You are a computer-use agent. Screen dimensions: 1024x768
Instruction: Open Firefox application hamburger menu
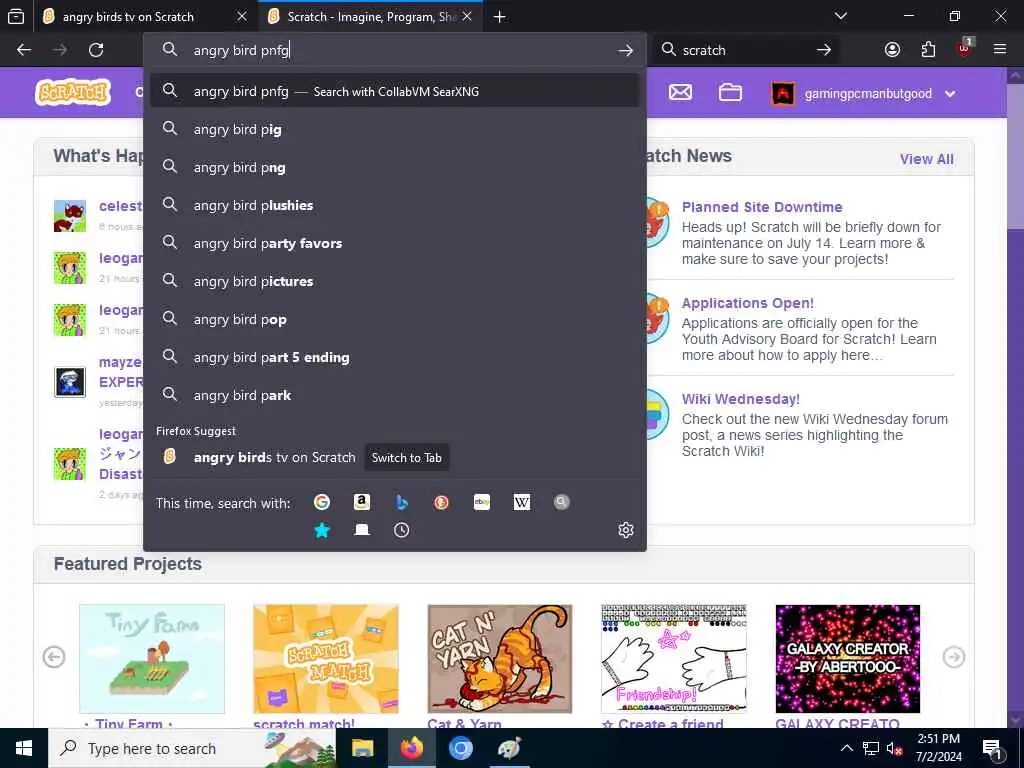(x=1000, y=50)
